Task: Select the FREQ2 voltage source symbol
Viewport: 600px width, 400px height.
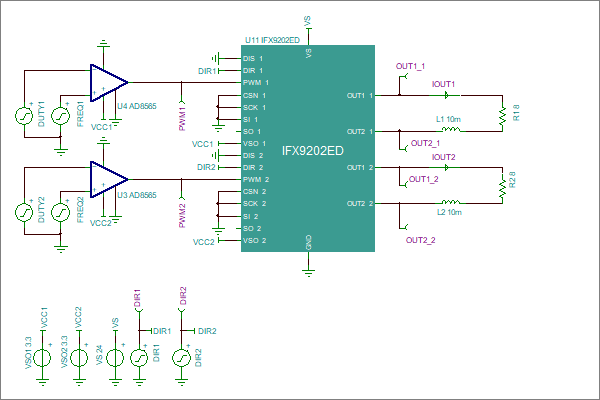Action: click(x=60, y=212)
